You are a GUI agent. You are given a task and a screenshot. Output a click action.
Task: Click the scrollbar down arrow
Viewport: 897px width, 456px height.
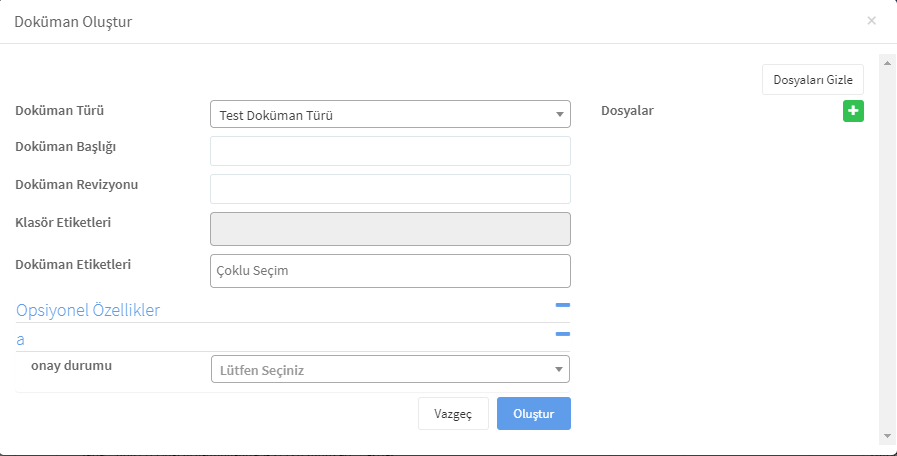tap(887, 437)
